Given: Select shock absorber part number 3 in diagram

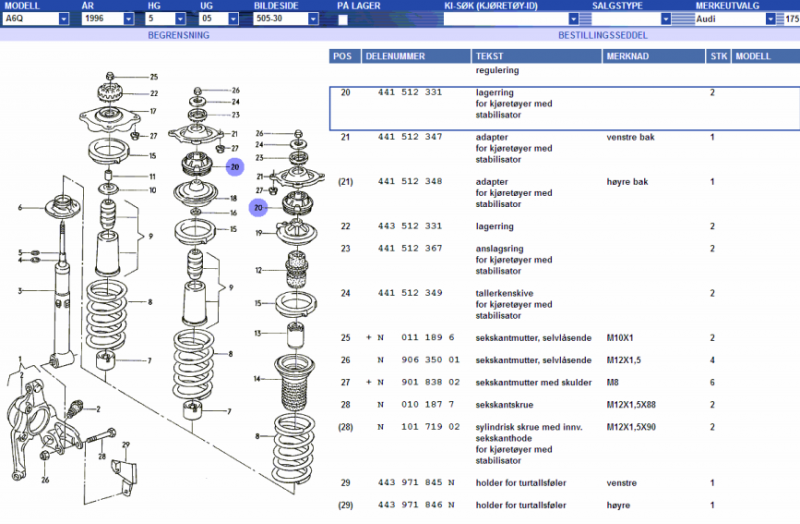Looking at the screenshot, I should pos(19,291).
